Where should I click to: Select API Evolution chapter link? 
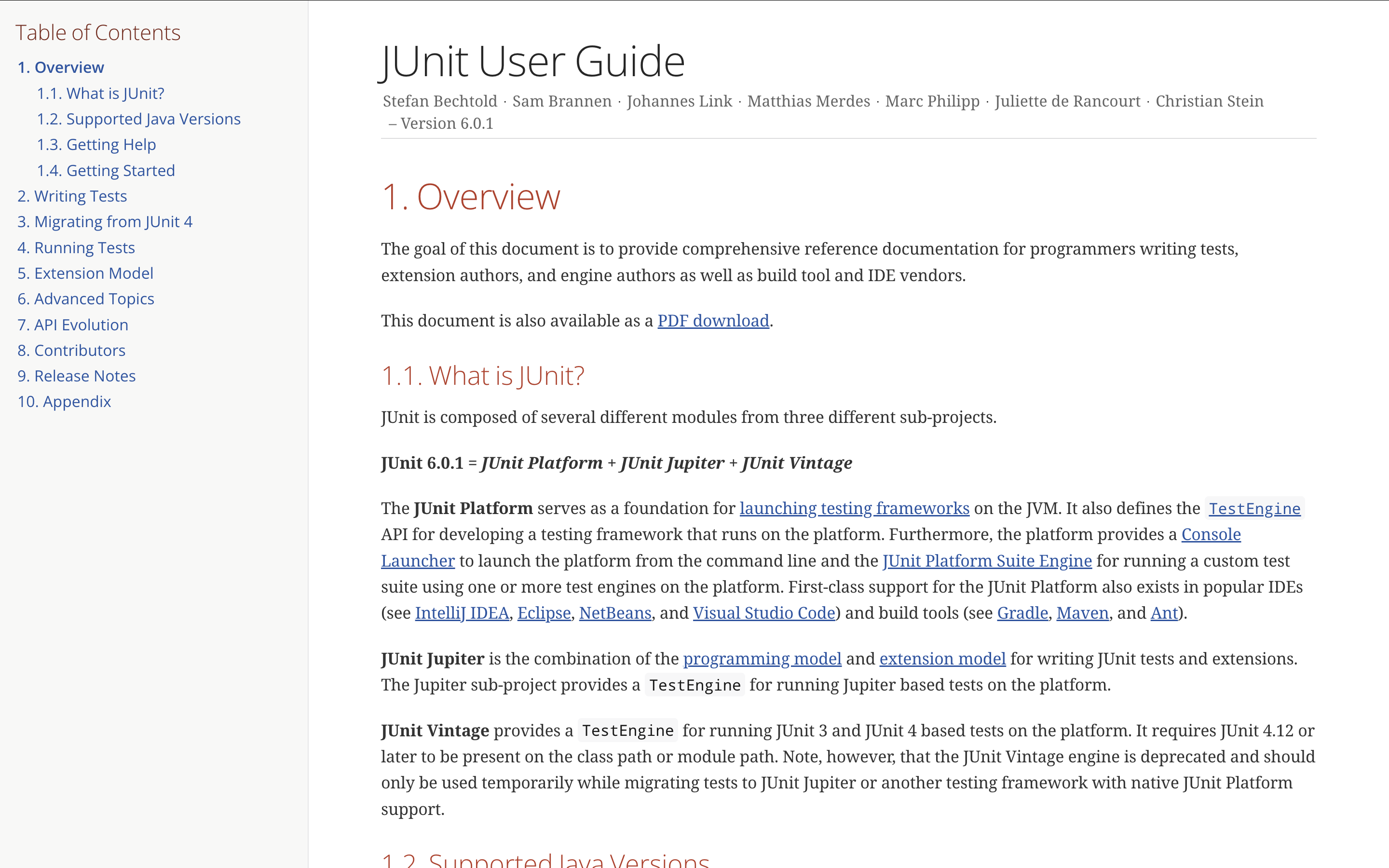point(72,325)
